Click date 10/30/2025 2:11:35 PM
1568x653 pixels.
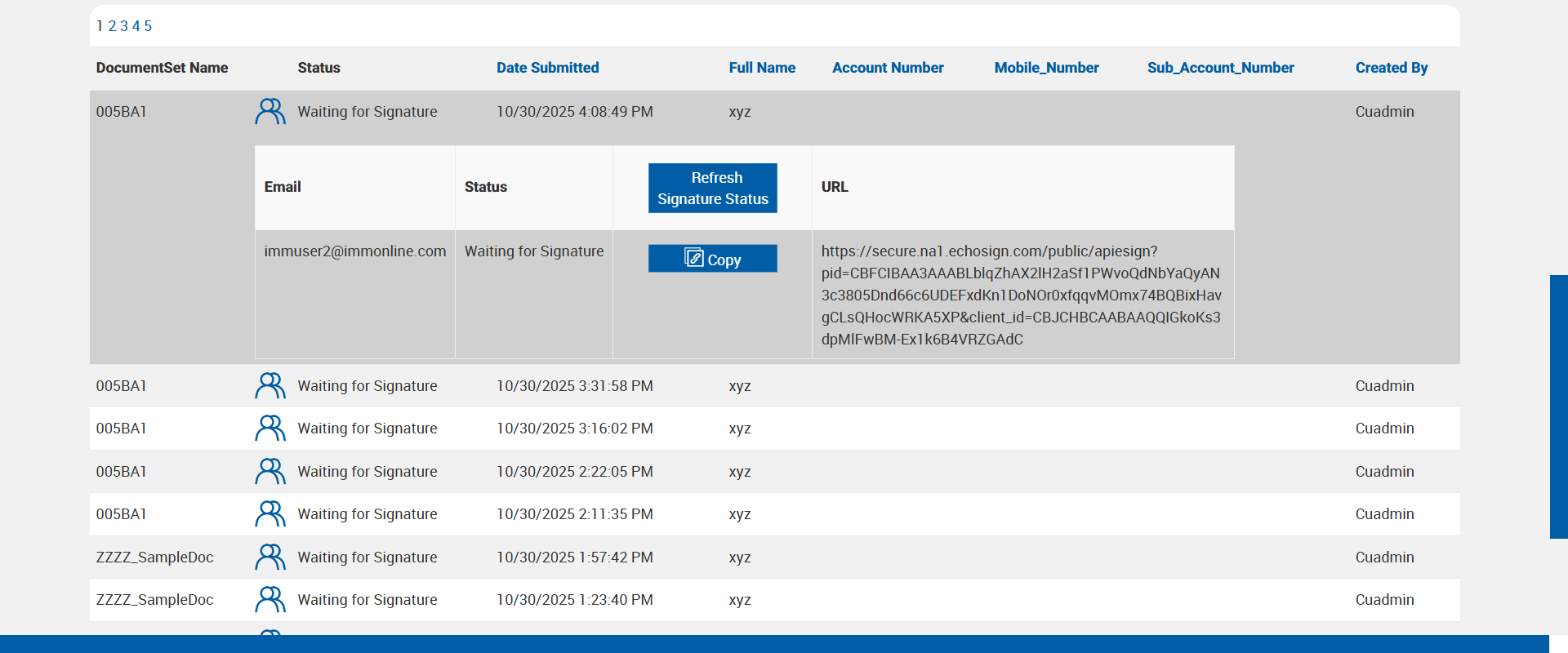point(575,514)
